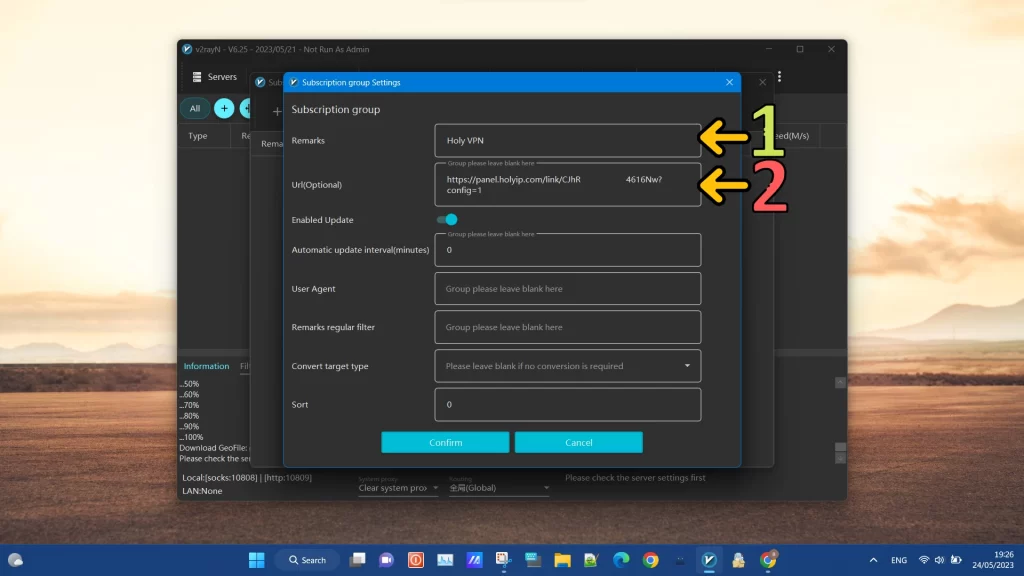Open Google Chrome from the taskbar
Image resolution: width=1024 pixels, height=576 pixels.
click(x=651, y=560)
